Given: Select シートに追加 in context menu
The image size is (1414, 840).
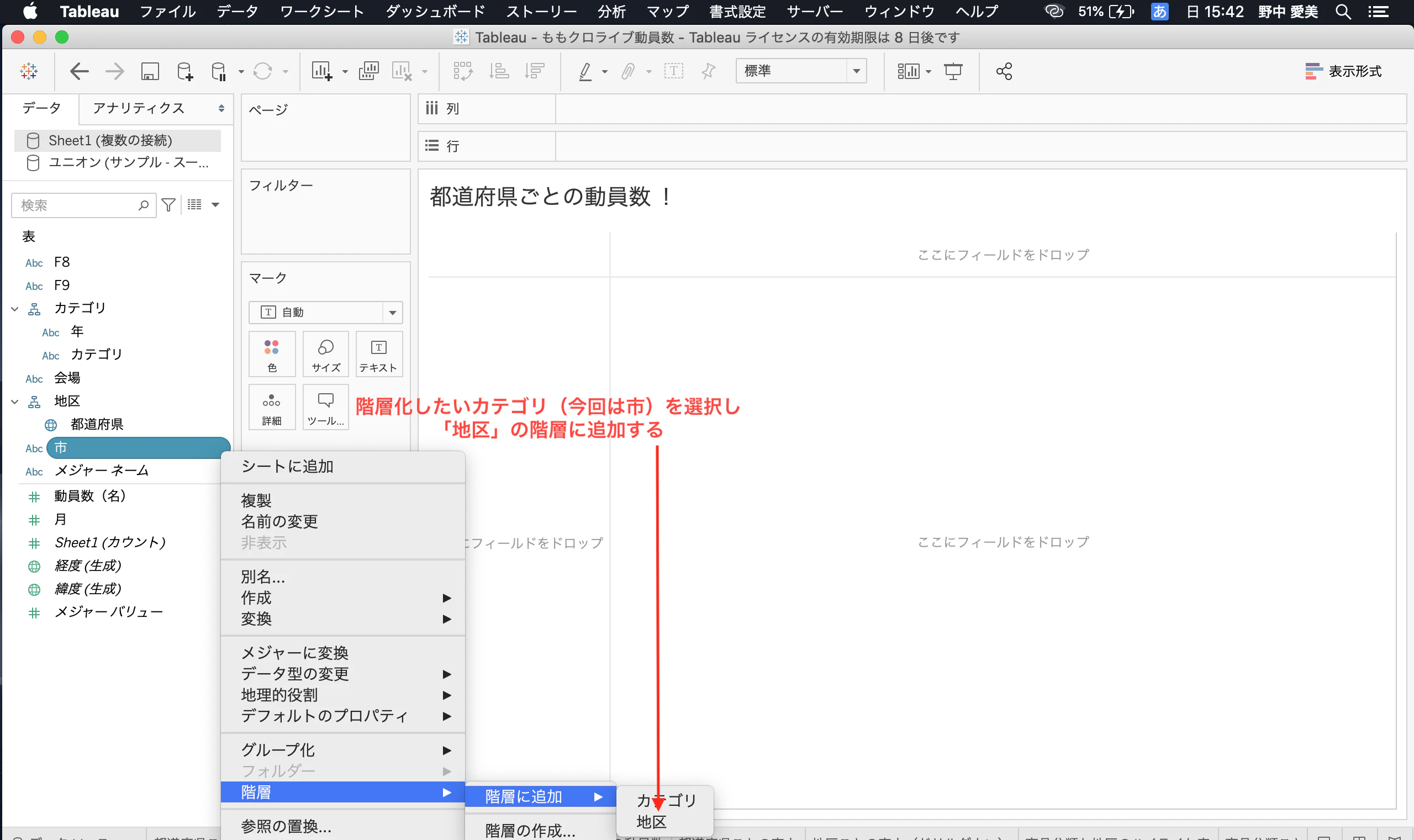Looking at the screenshot, I should (343, 467).
